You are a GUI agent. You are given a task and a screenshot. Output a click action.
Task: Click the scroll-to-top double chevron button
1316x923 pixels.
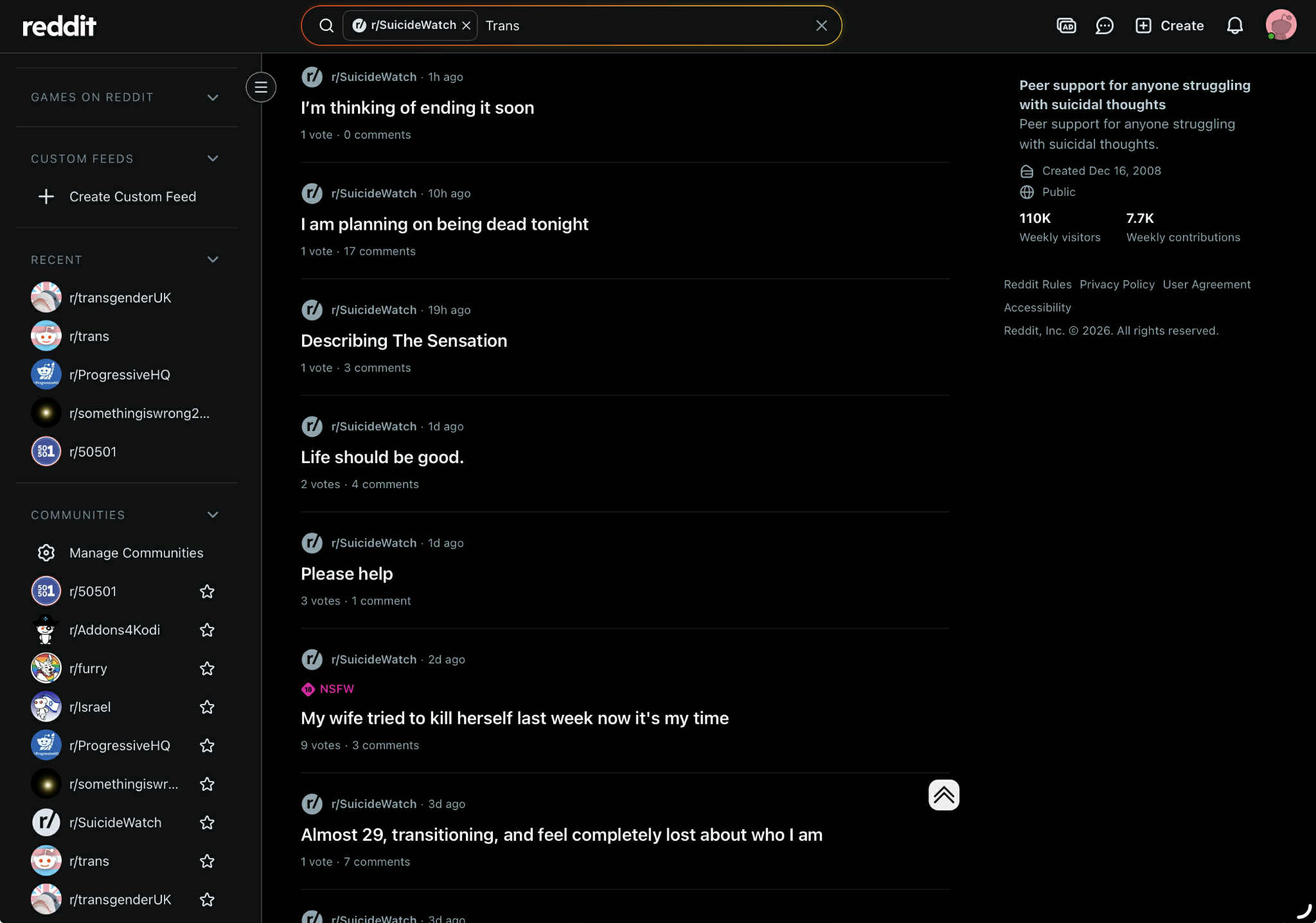943,795
